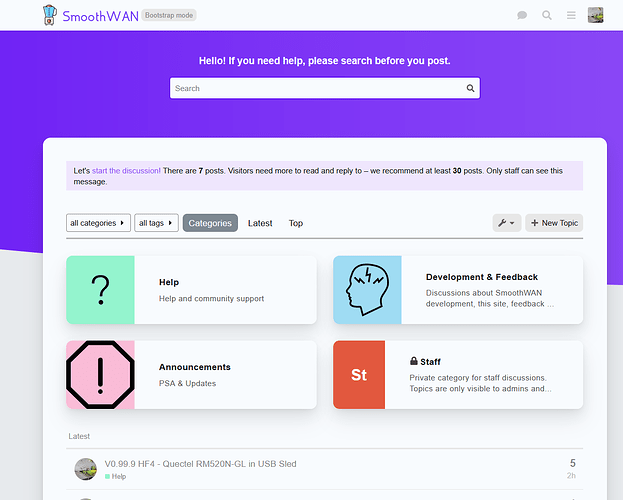Click the Development category description text
The image size is (623, 500).
coord(490,298)
